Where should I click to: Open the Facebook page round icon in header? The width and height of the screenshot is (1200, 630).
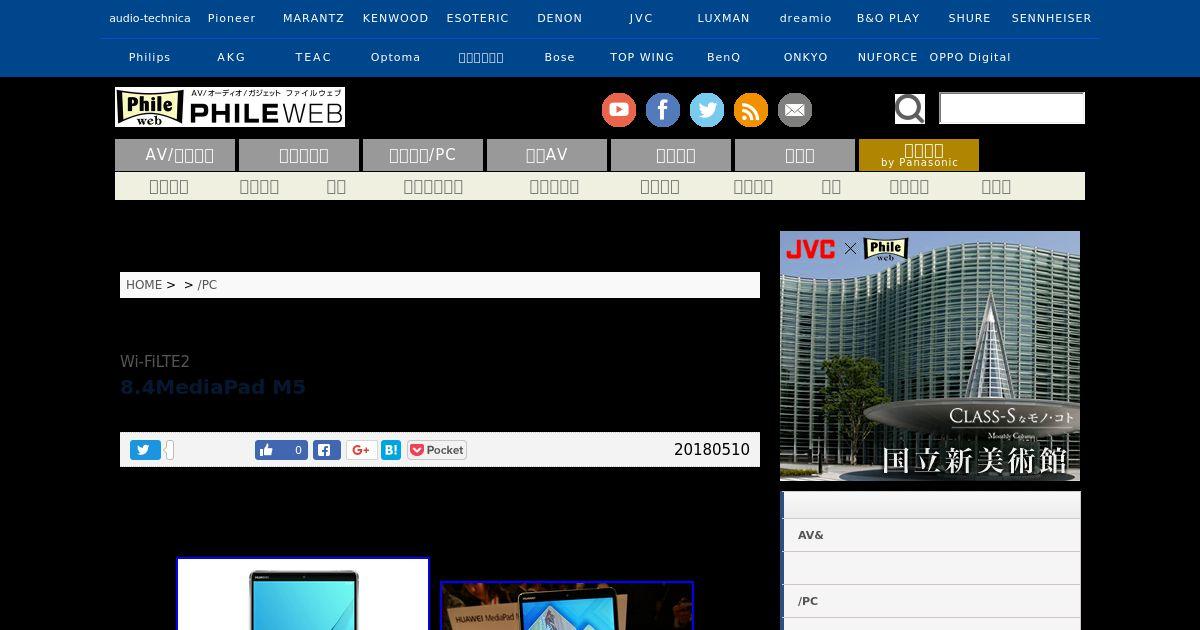coord(663,110)
